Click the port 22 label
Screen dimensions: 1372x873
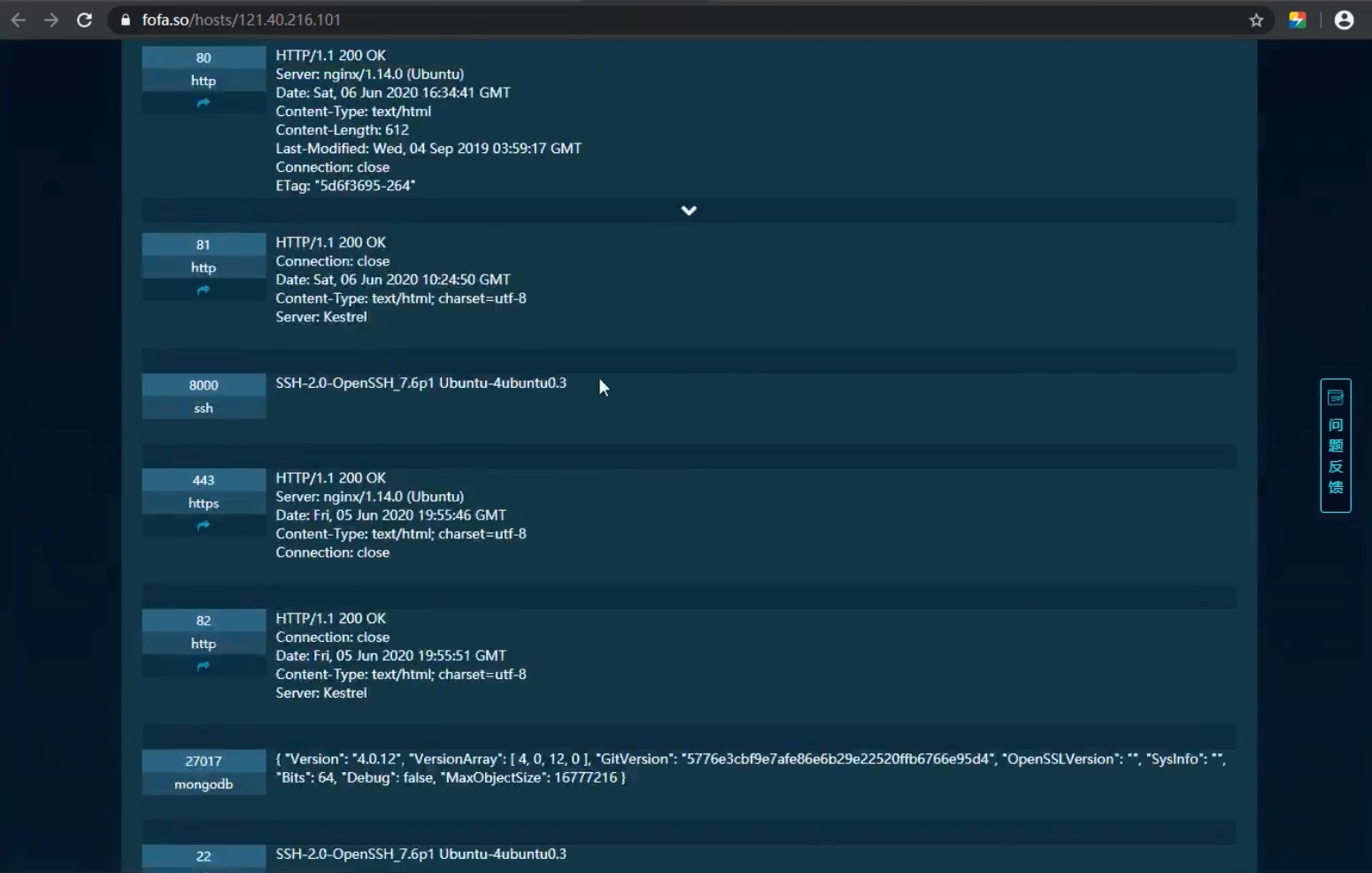(x=204, y=856)
